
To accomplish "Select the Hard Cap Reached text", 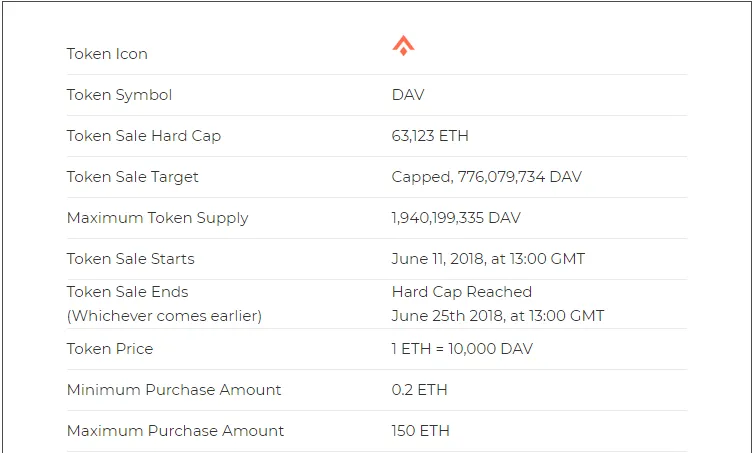I will (462, 292).
